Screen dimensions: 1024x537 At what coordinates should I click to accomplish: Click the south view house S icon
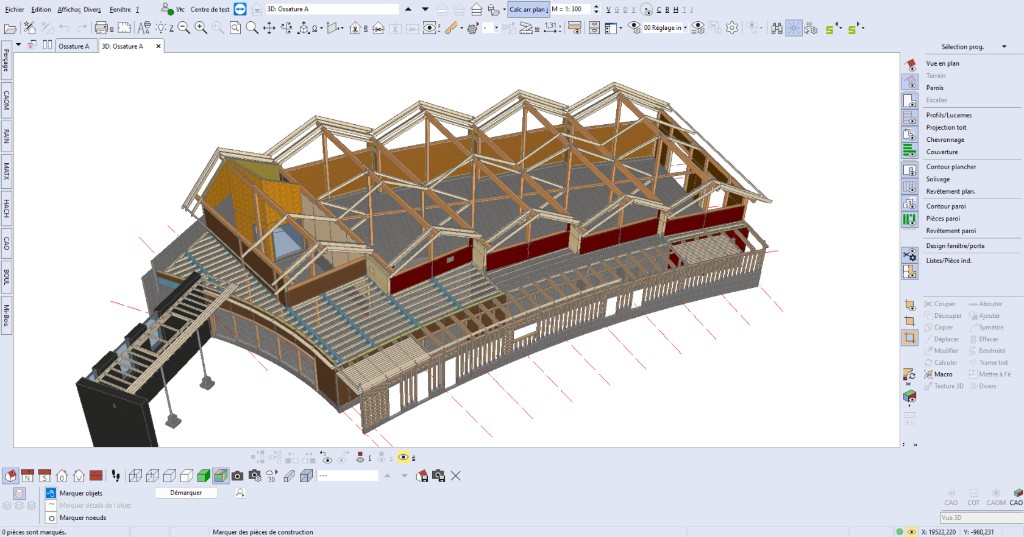[x=44, y=476]
